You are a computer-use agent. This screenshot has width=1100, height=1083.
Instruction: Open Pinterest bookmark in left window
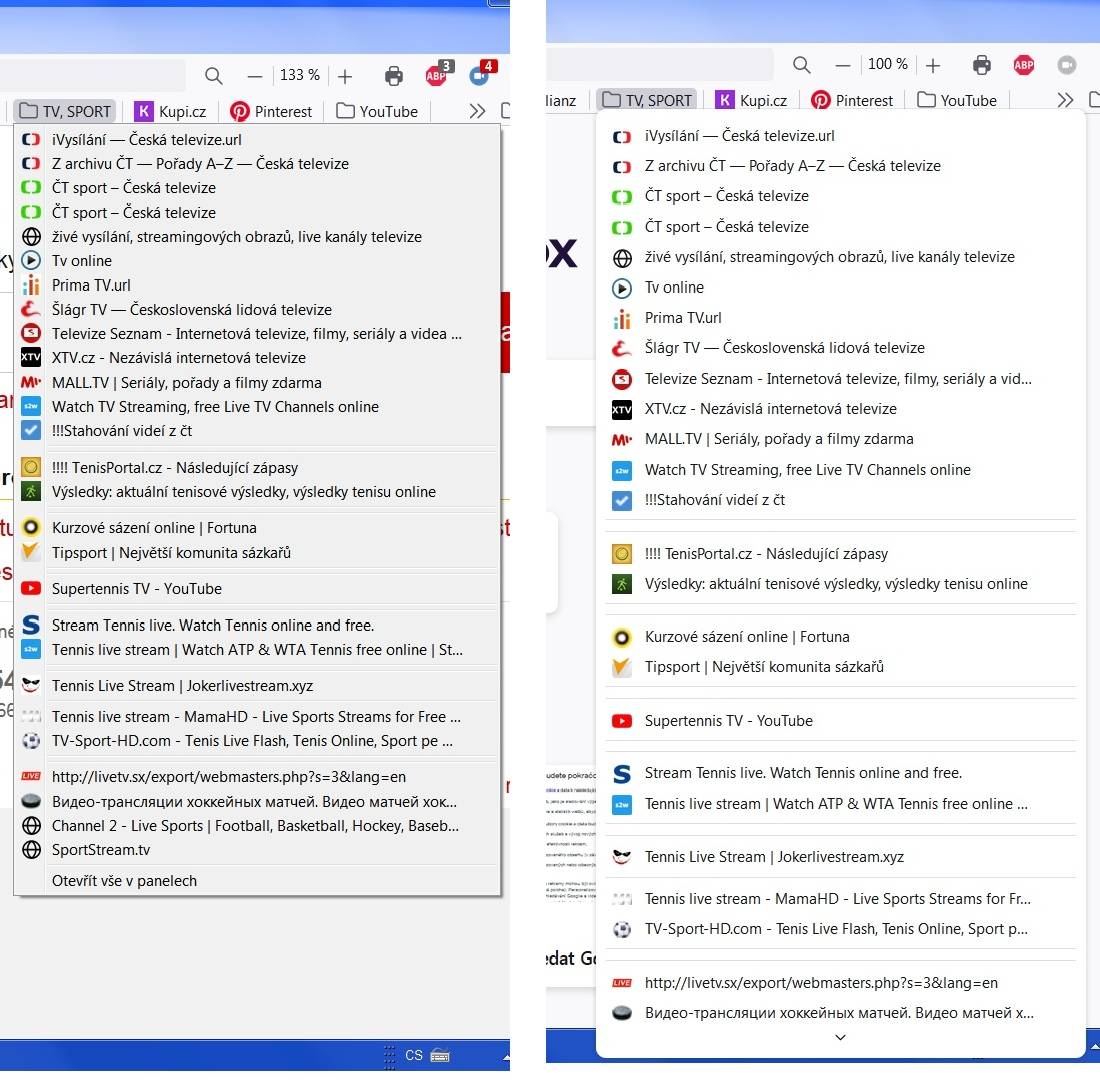point(271,111)
